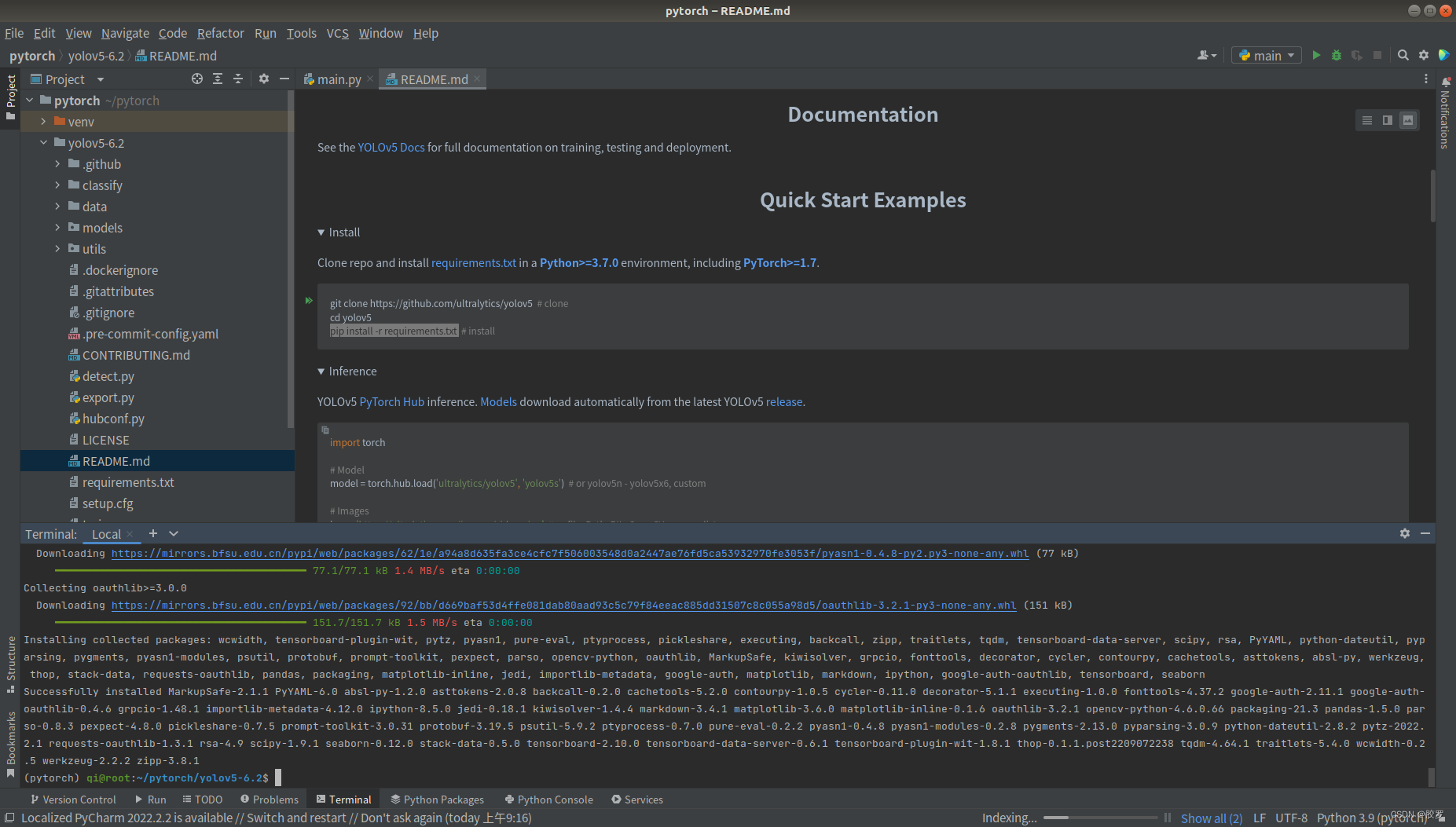Open terminal settings gear
The height and width of the screenshot is (827, 1456).
coord(1405,533)
